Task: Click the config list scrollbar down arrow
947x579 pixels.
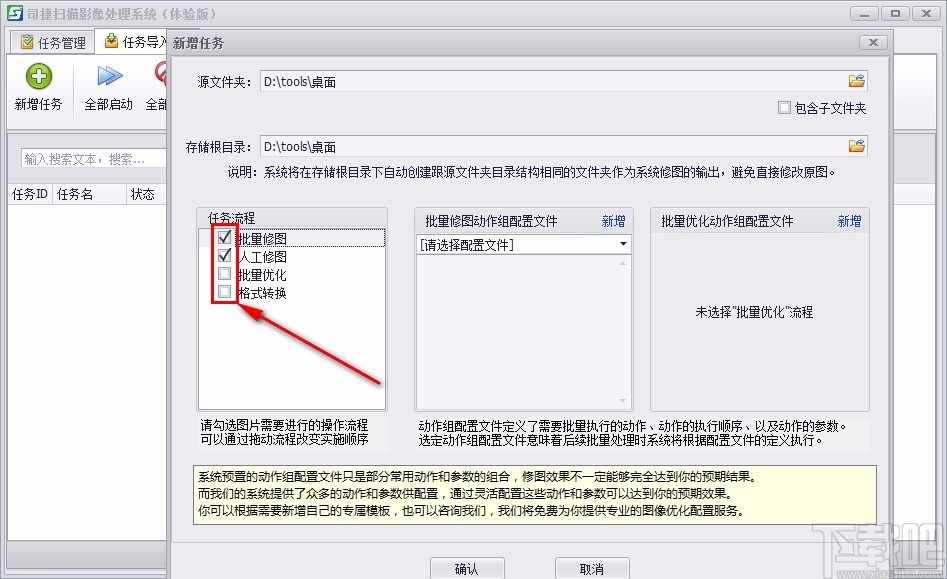Action: 623,401
